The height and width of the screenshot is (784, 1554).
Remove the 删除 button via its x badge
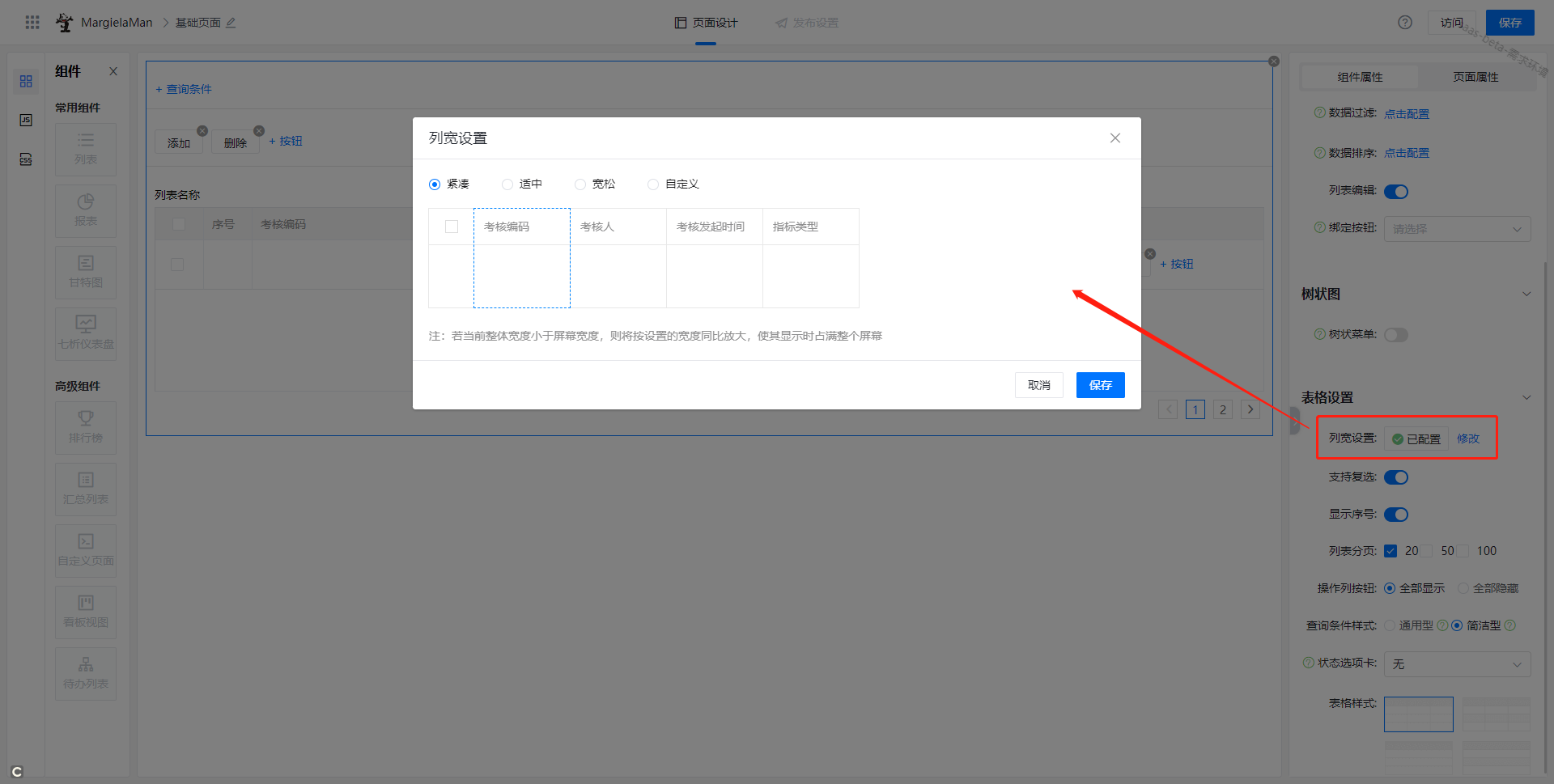click(259, 131)
